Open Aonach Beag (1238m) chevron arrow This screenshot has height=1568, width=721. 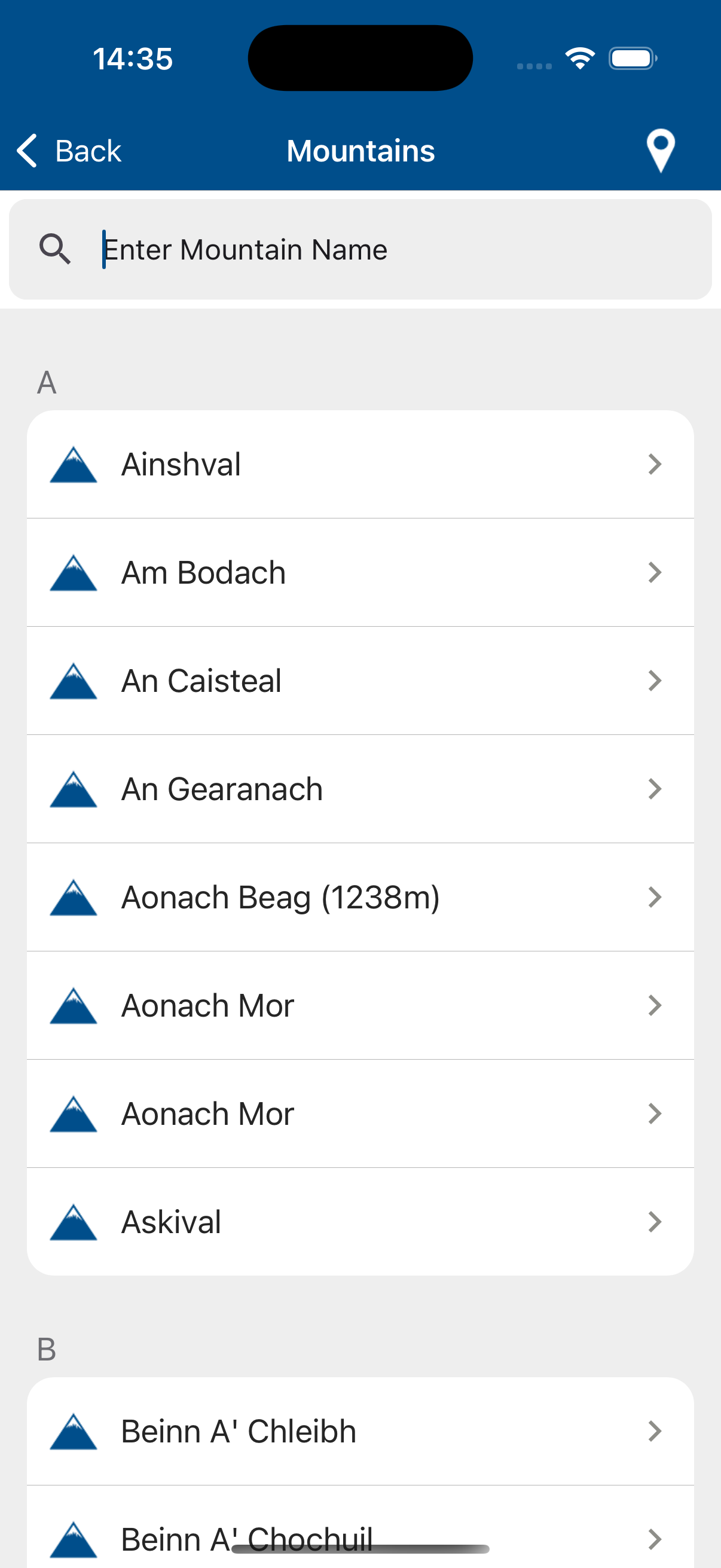655,897
